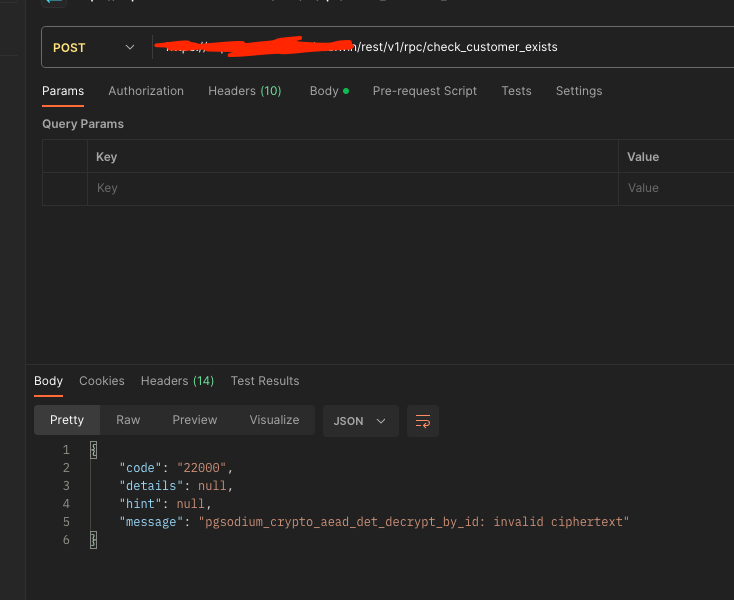Screen dimensions: 734x600
Task: Open the Pre-request Script tab
Action: tap(425, 91)
